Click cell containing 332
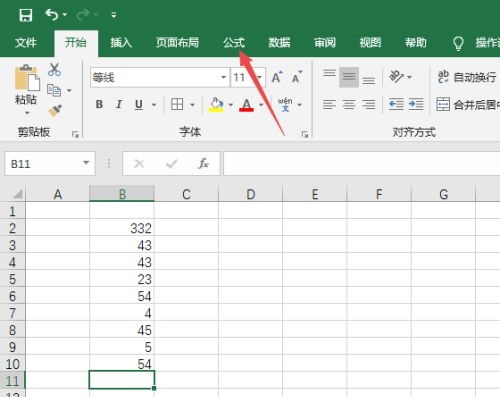This screenshot has width=500, height=397. coord(122,228)
